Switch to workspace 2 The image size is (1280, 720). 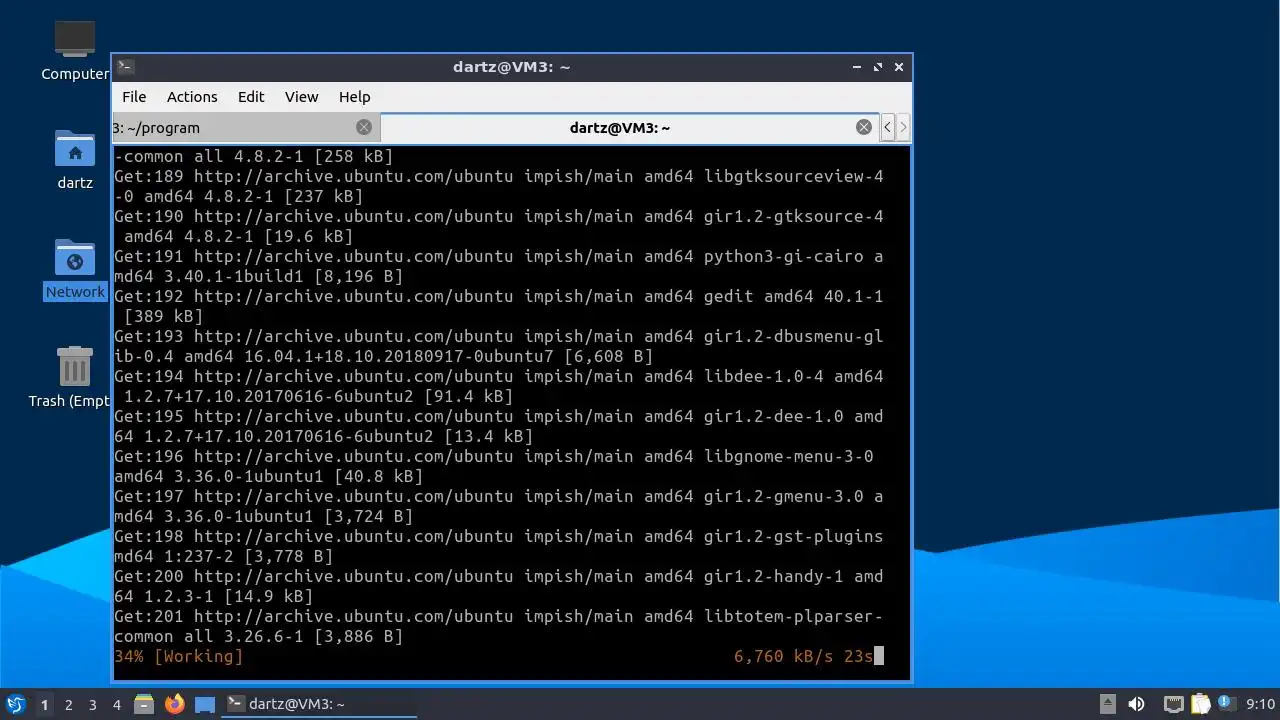69,704
